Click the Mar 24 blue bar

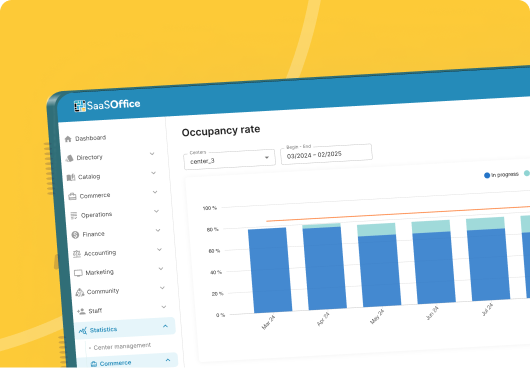[x=270, y=270]
